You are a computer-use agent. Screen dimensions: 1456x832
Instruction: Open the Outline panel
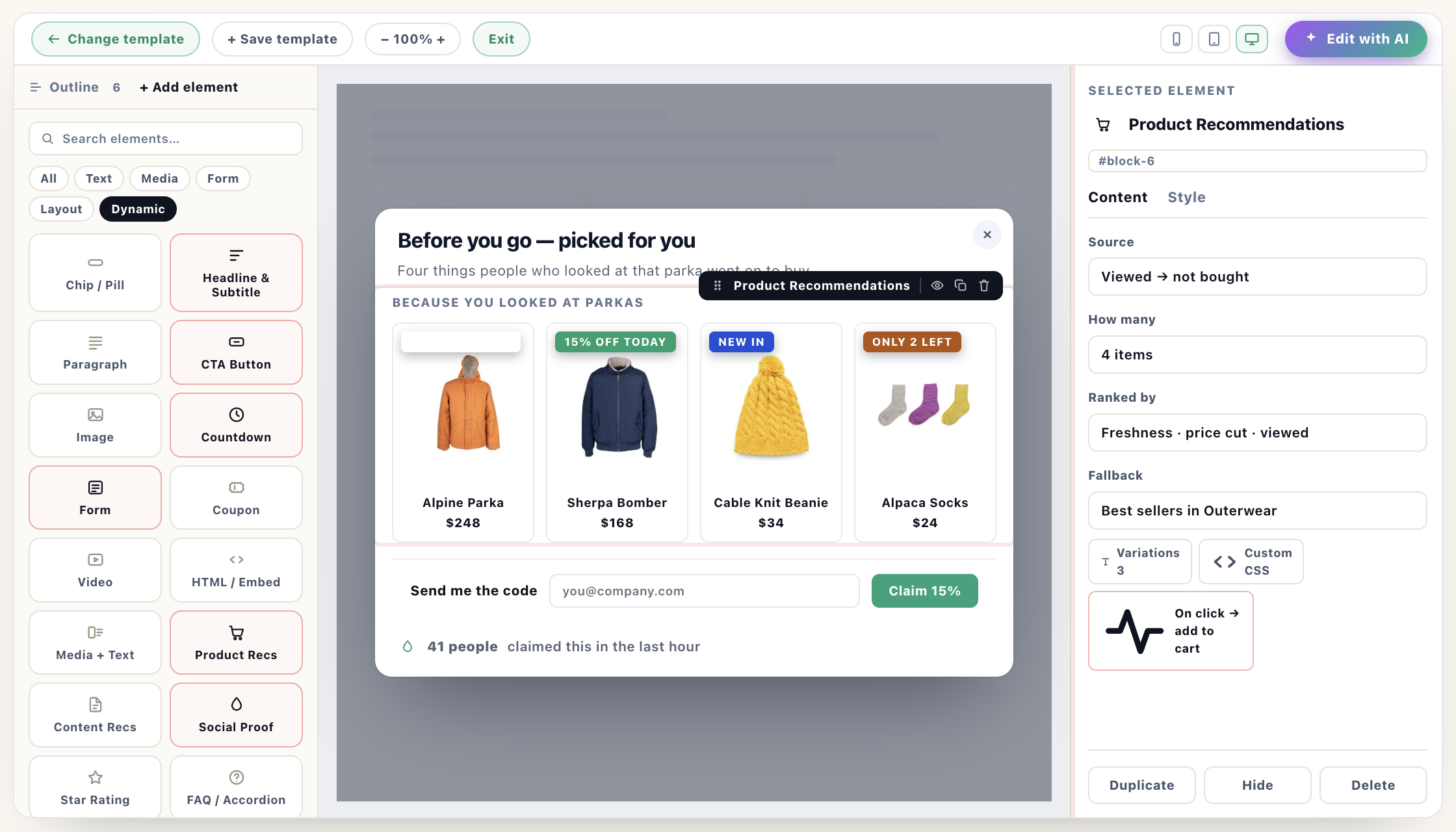click(x=74, y=87)
